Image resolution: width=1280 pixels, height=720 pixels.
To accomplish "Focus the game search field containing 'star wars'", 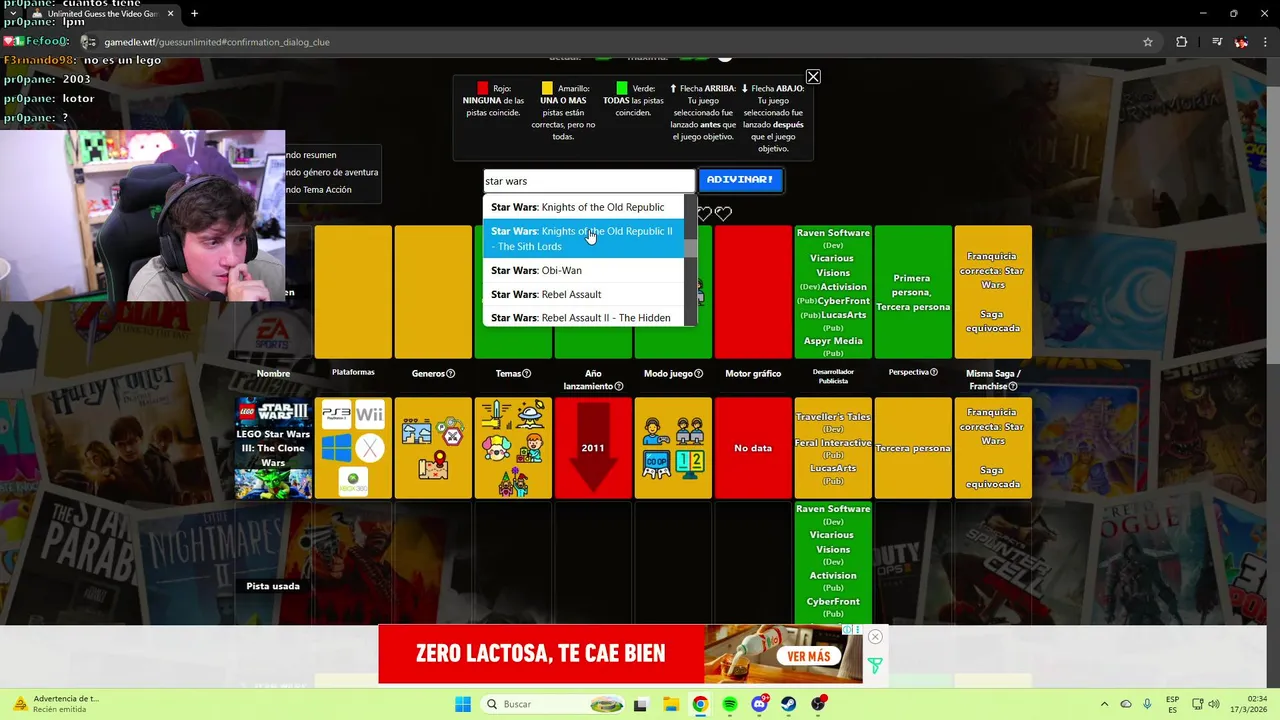I will point(589,181).
